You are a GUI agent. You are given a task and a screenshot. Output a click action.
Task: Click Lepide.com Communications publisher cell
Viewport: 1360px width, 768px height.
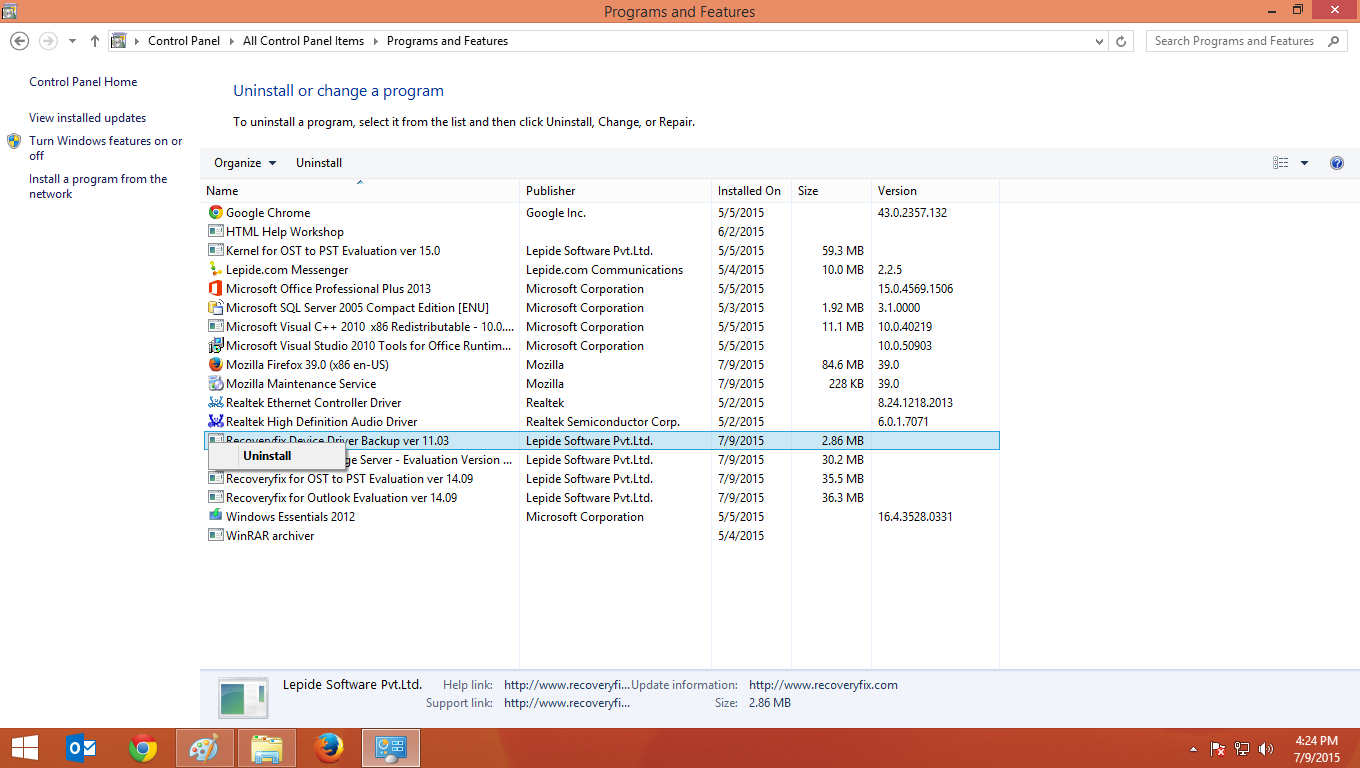604,270
